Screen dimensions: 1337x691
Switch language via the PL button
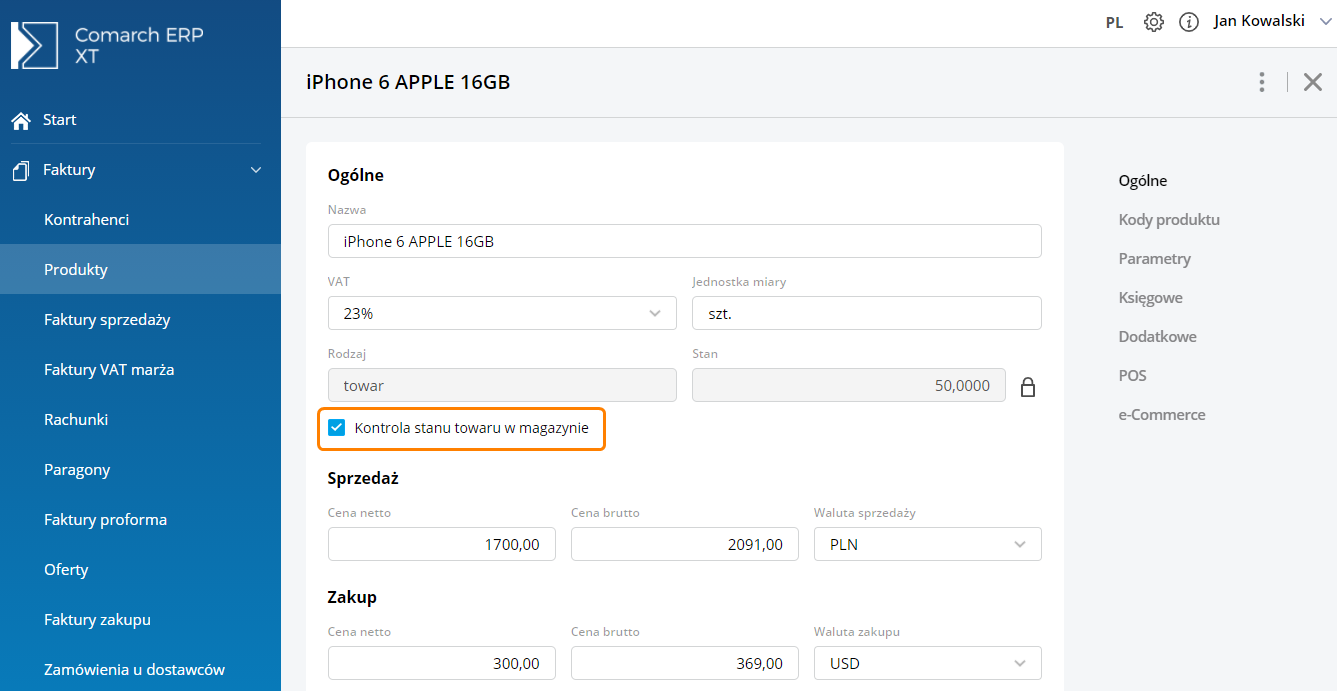pos(1114,22)
